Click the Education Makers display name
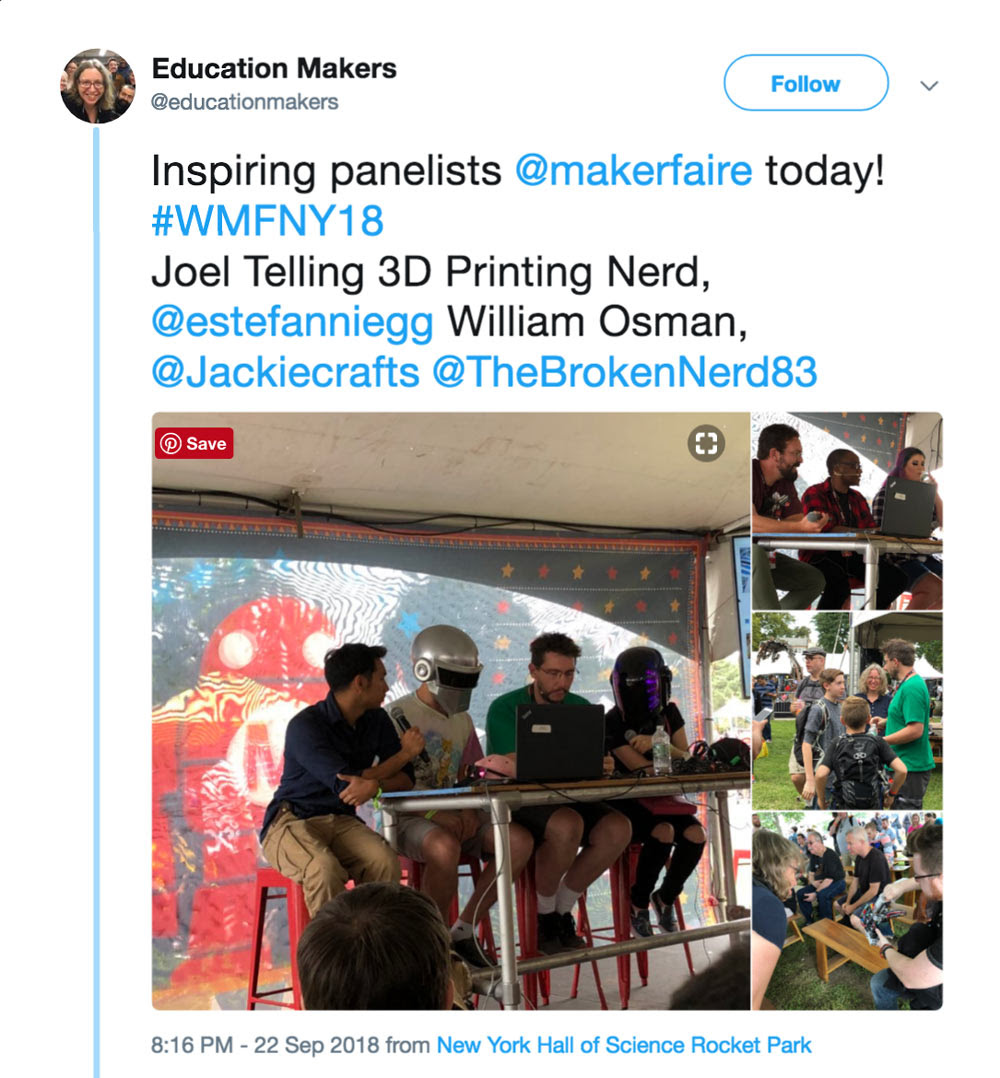The width and height of the screenshot is (1000, 1078). [x=274, y=69]
